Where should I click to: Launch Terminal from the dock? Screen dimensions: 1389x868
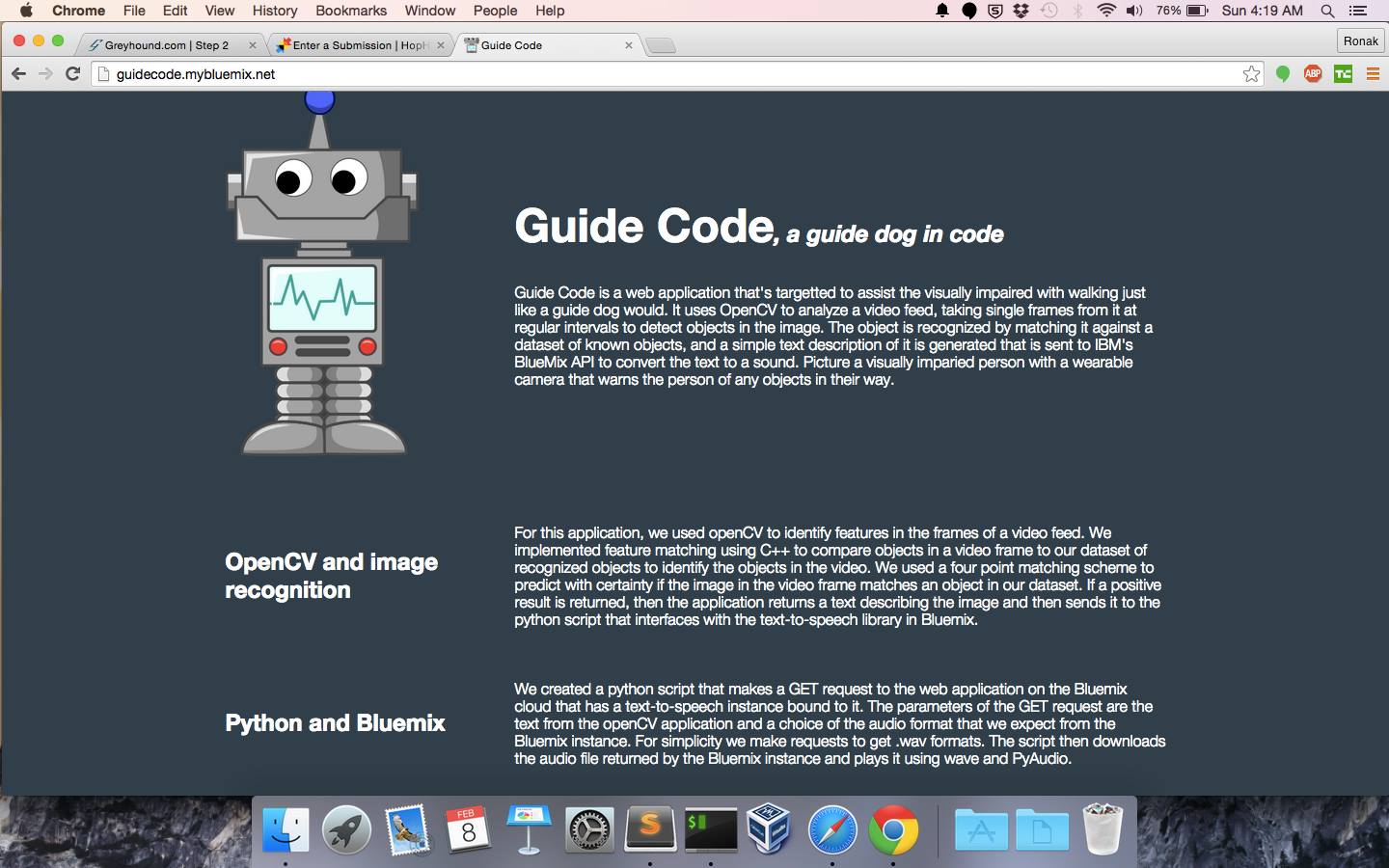tap(711, 829)
